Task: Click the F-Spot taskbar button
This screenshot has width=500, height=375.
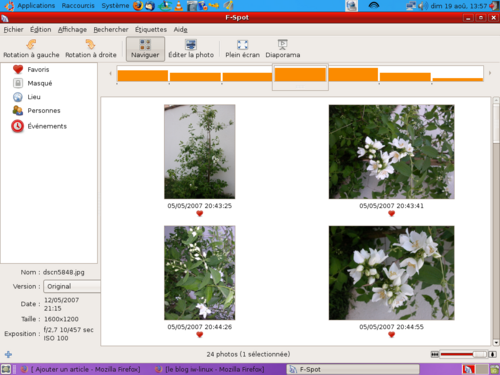Action: point(353,369)
